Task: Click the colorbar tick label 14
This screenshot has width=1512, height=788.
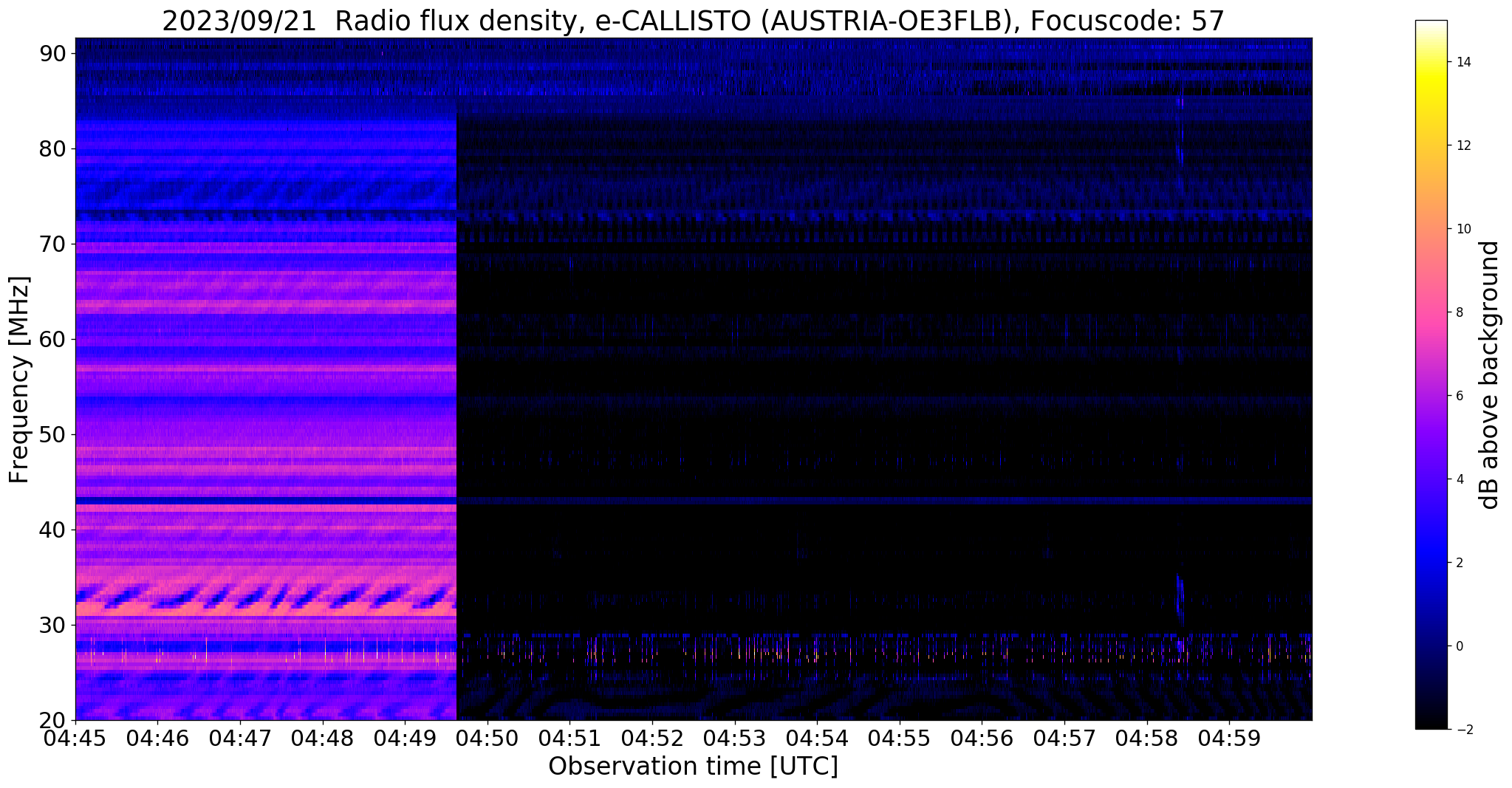Action: (x=1461, y=62)
